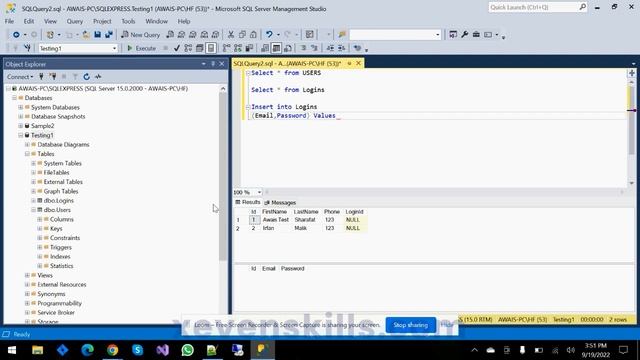This screenshot has height=360, width=640.
Task: Click the Navigate Backward arrow icon
Action: point(16,35)
